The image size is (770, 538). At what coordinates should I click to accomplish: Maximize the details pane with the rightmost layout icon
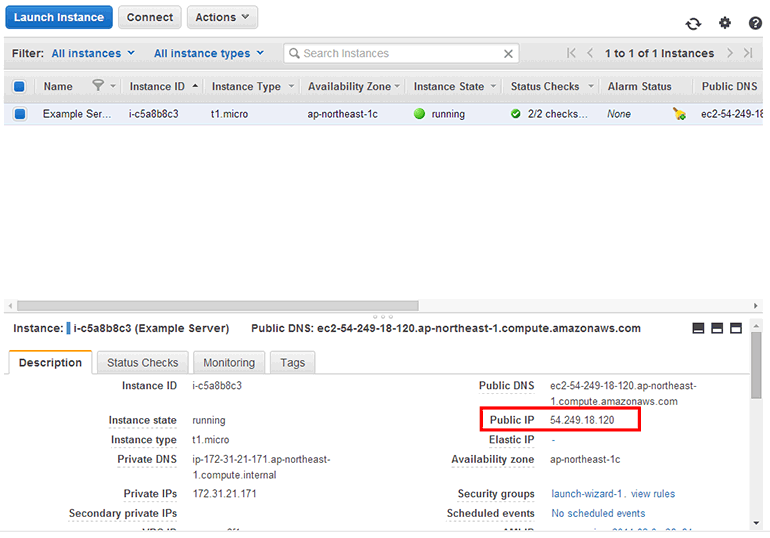click(x=736, y=328)
